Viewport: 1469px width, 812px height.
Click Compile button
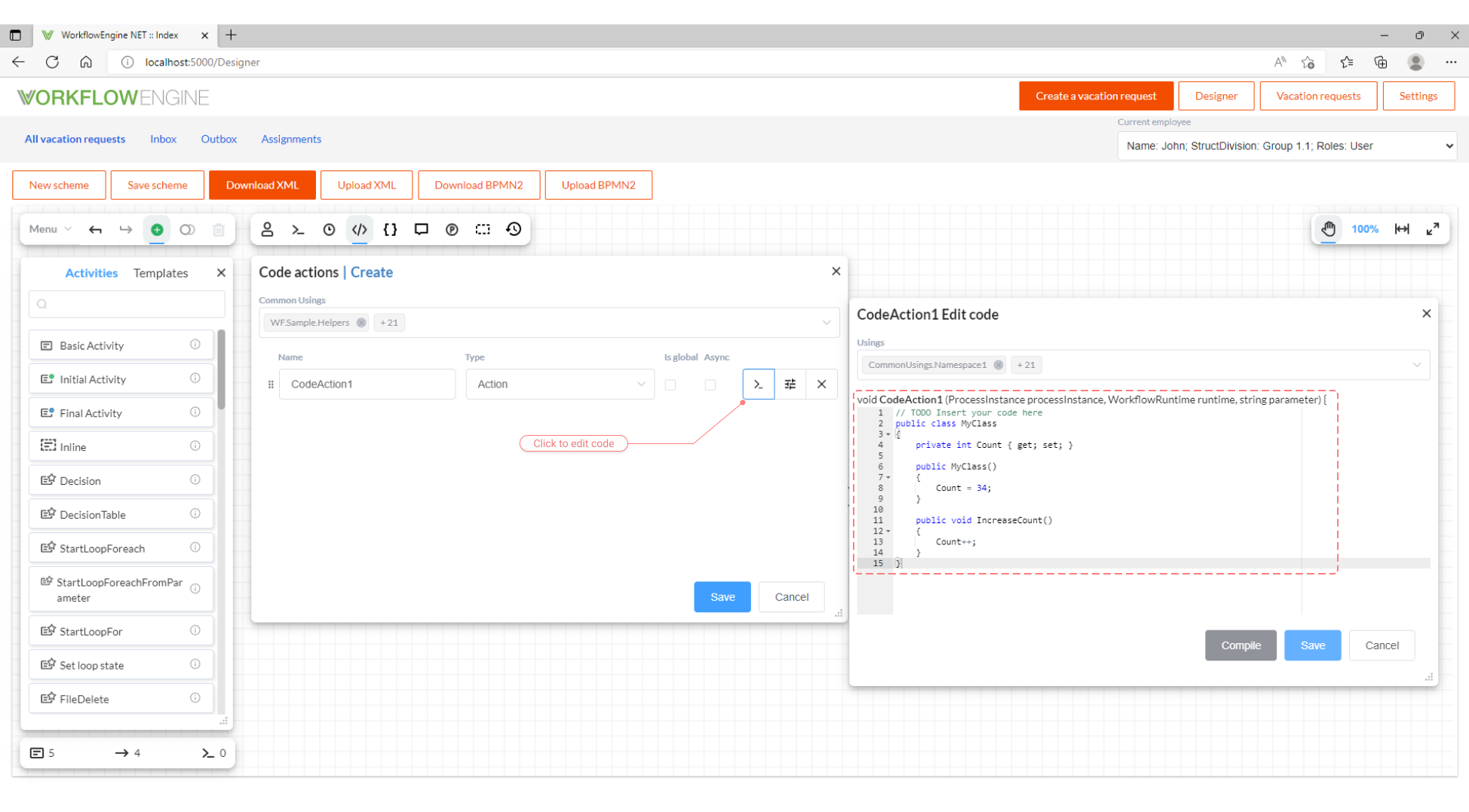tap(1241, 645)
